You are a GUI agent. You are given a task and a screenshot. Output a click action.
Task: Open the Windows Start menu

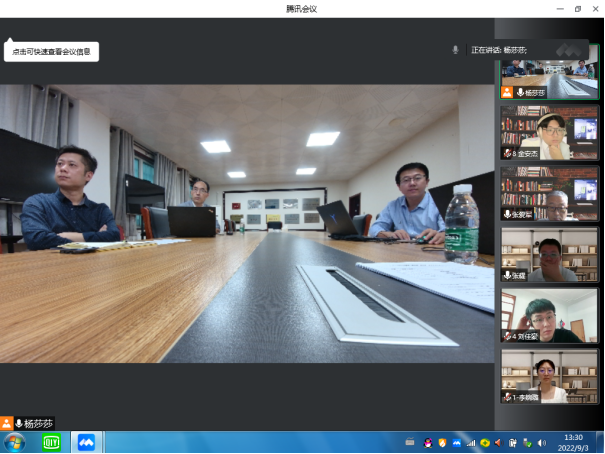pyautogui.click(x=15, y=442)
